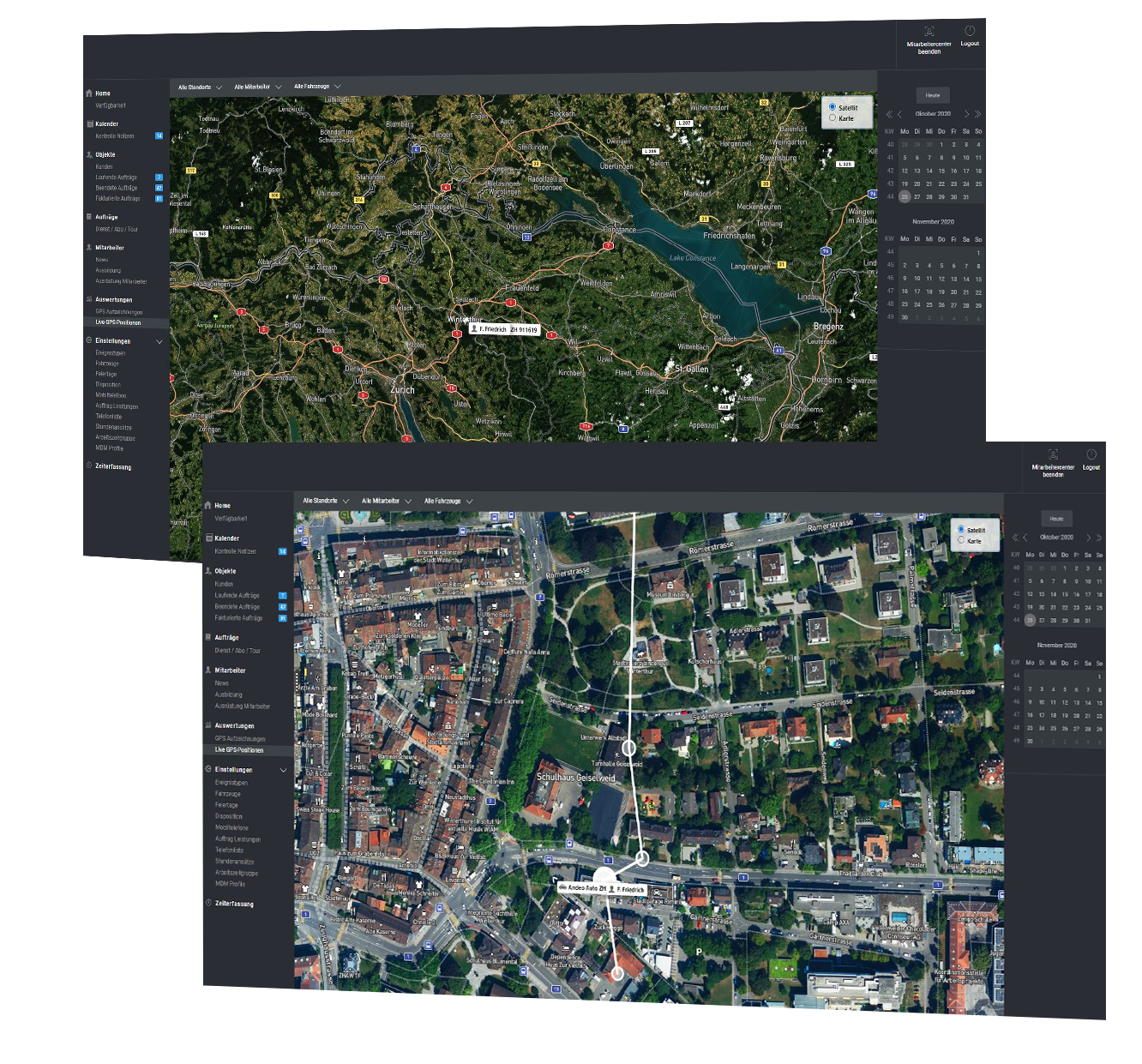The width and height of the screenshot is (1142, 1064).
Task: Click Einstellungen gear icon in overview map window
Action: coord(89,340)
